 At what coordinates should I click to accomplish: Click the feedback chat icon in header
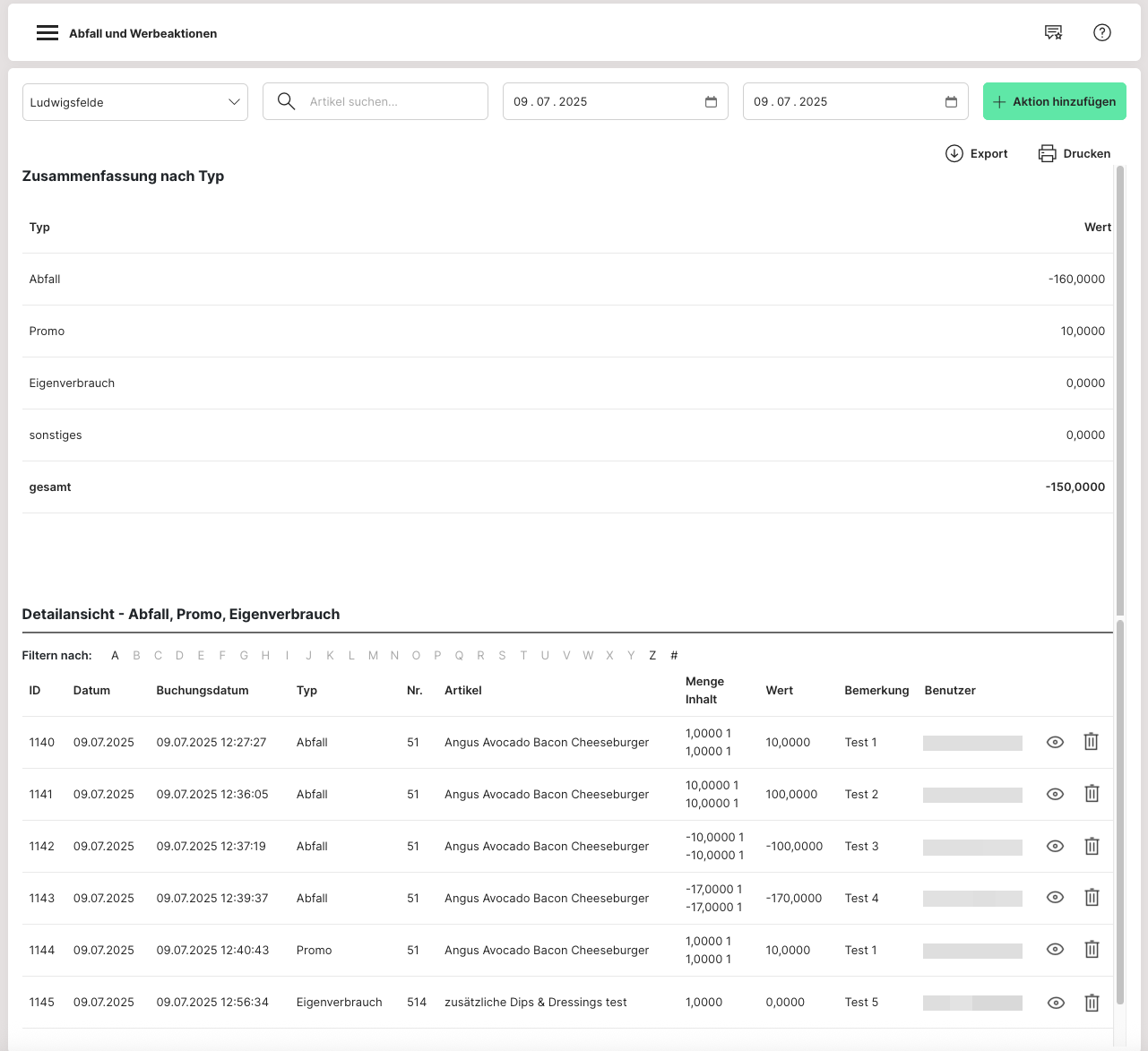tap(1053, 33)
